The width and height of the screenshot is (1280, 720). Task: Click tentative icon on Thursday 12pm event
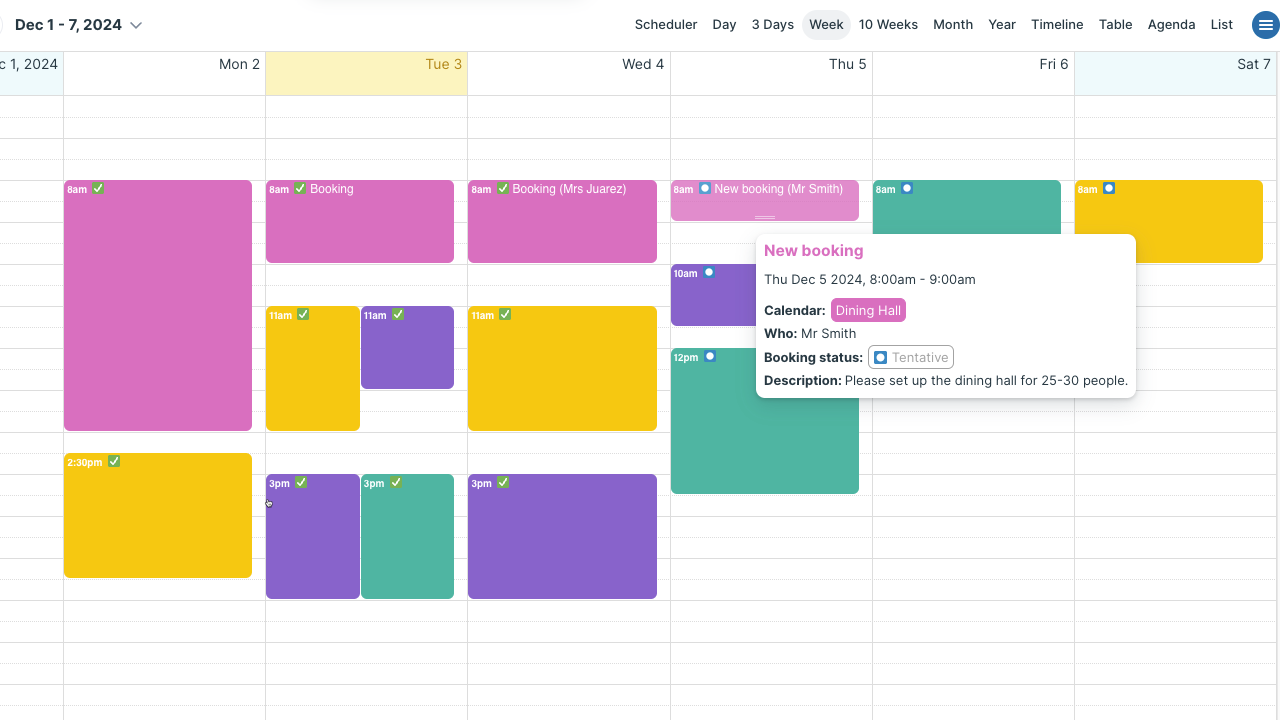coord(710,356)
